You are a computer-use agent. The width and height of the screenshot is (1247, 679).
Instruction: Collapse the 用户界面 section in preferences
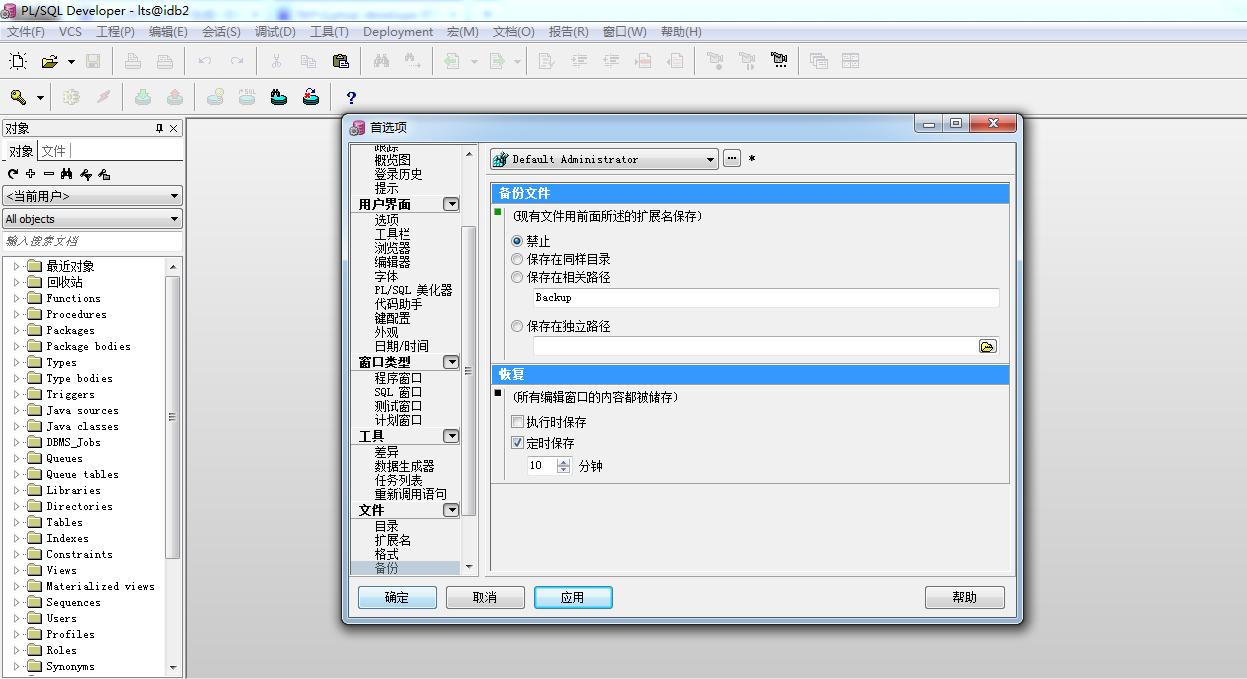(451, 204)
